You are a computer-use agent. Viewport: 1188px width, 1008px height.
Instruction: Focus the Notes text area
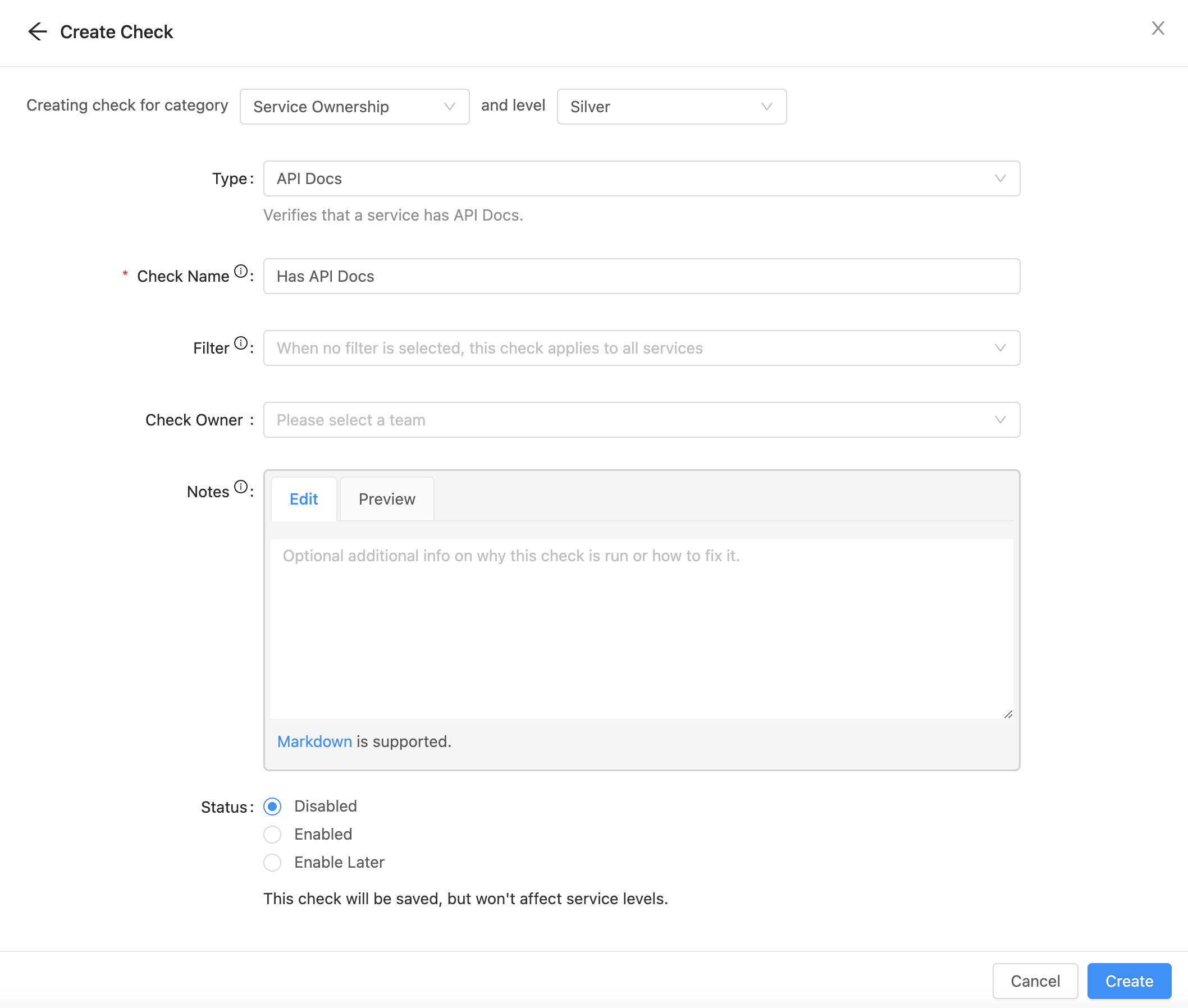[642, 629]
